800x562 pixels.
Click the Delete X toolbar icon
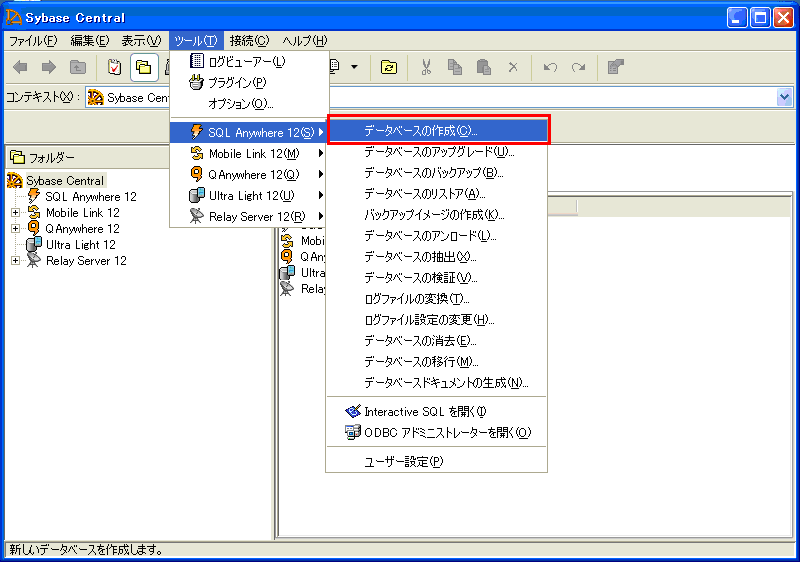[513, 67]
